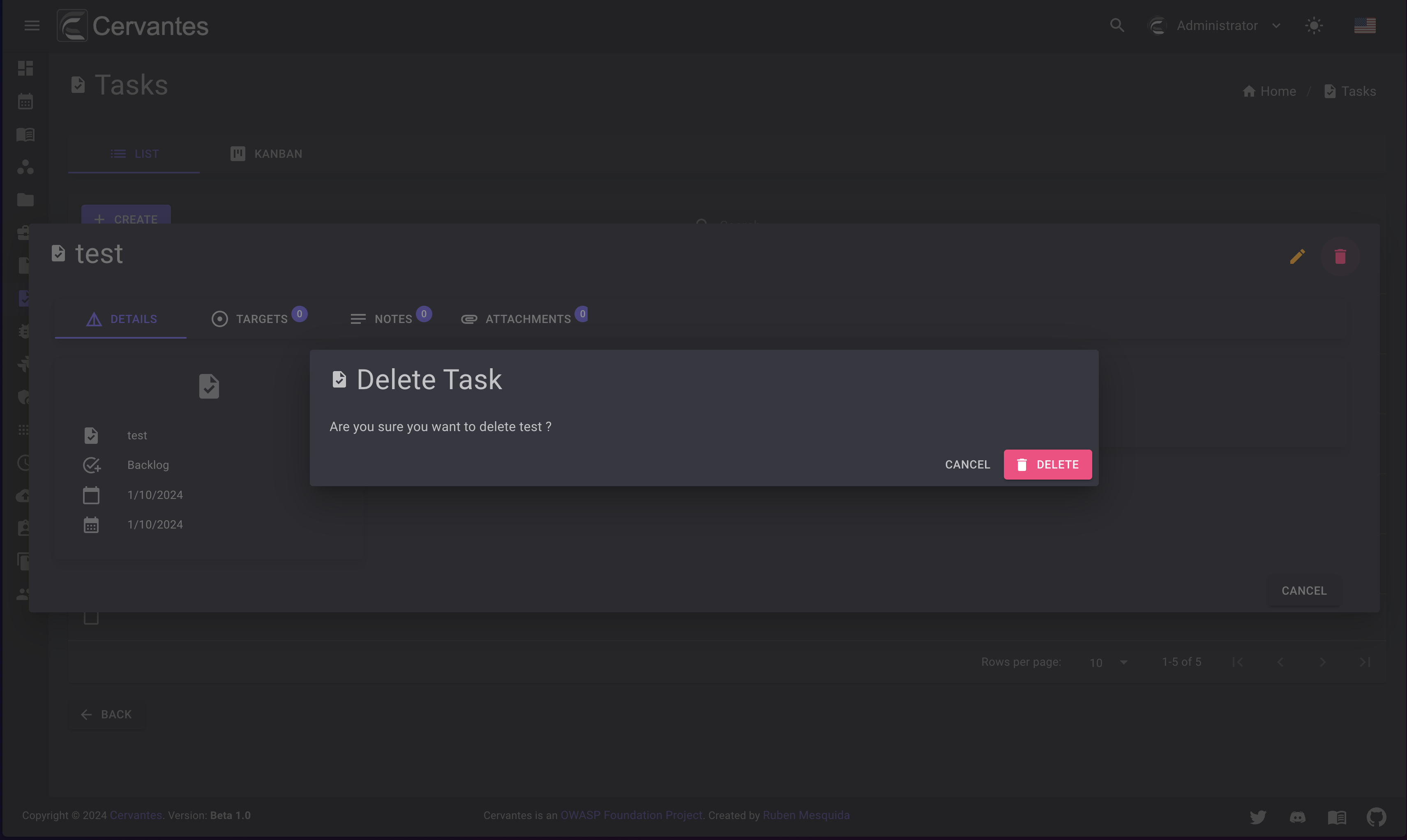Confirm with the pink Delete button

click(x=1047, y=465)
